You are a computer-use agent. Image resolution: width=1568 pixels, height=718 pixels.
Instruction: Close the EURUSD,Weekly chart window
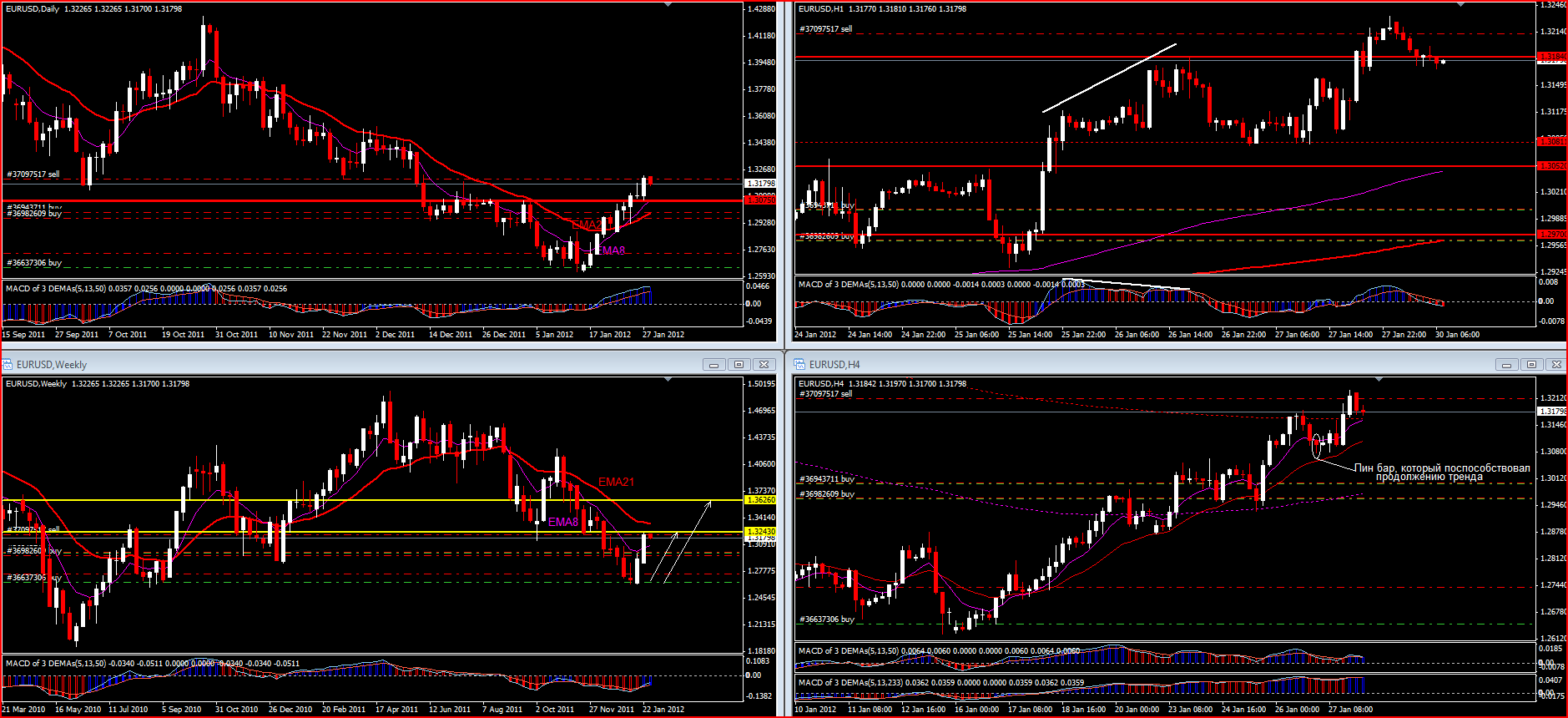pos(764,365)
